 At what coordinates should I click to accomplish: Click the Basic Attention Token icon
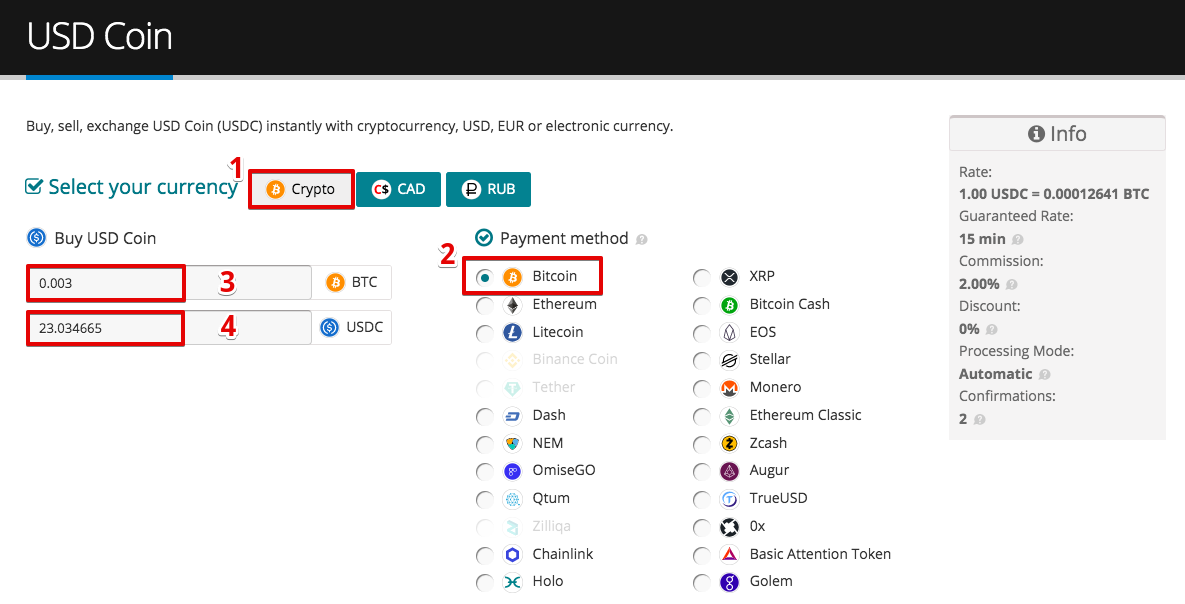tap(729, 555)
